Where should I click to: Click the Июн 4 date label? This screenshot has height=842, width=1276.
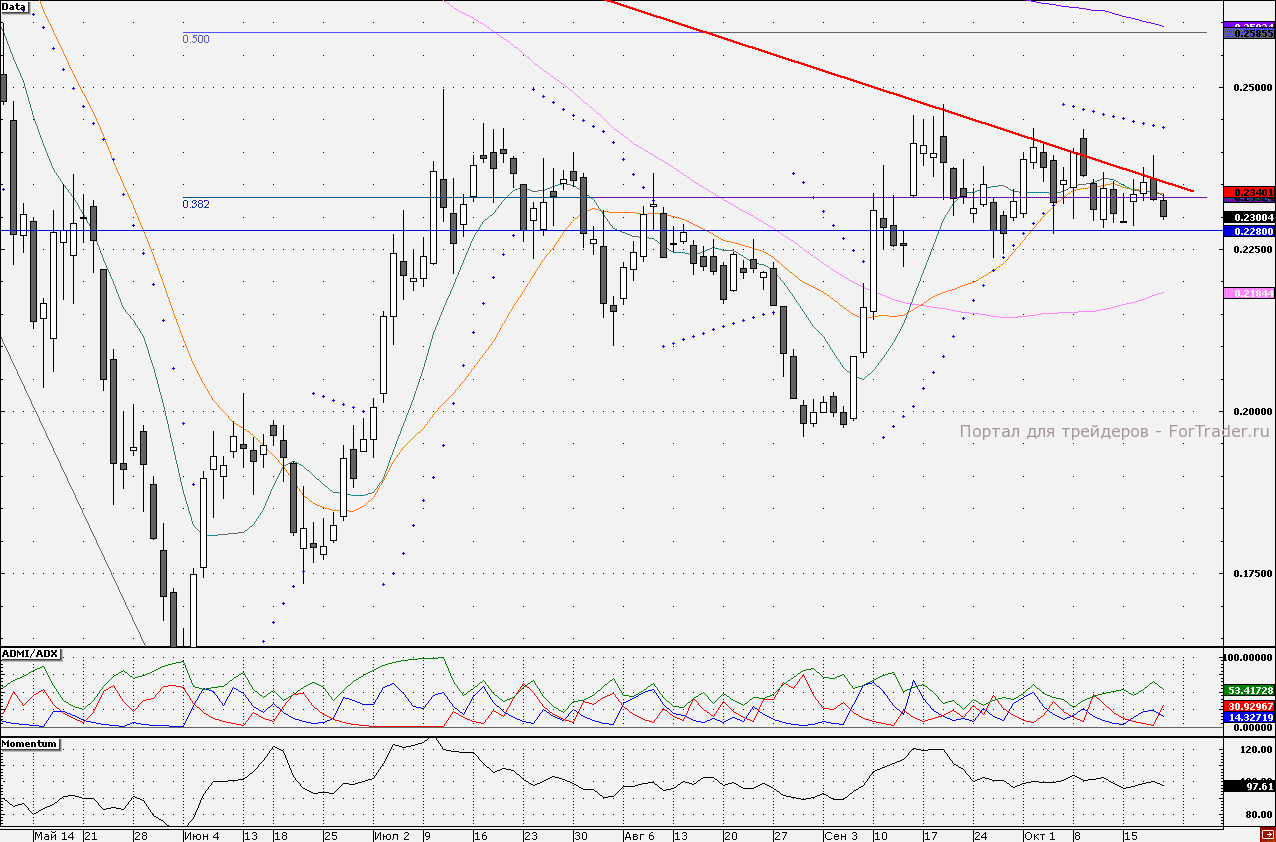[203, 835]
